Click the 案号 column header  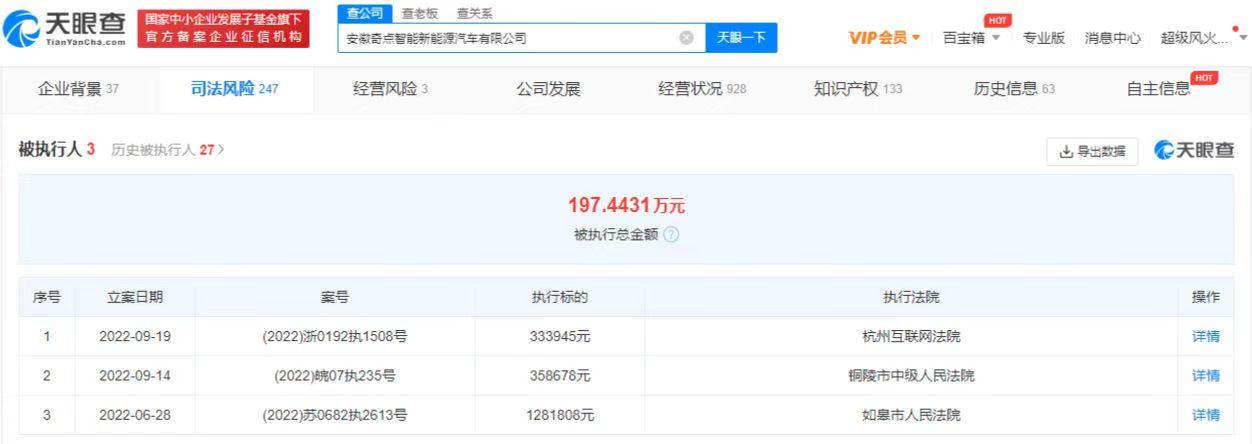point(335,297)
